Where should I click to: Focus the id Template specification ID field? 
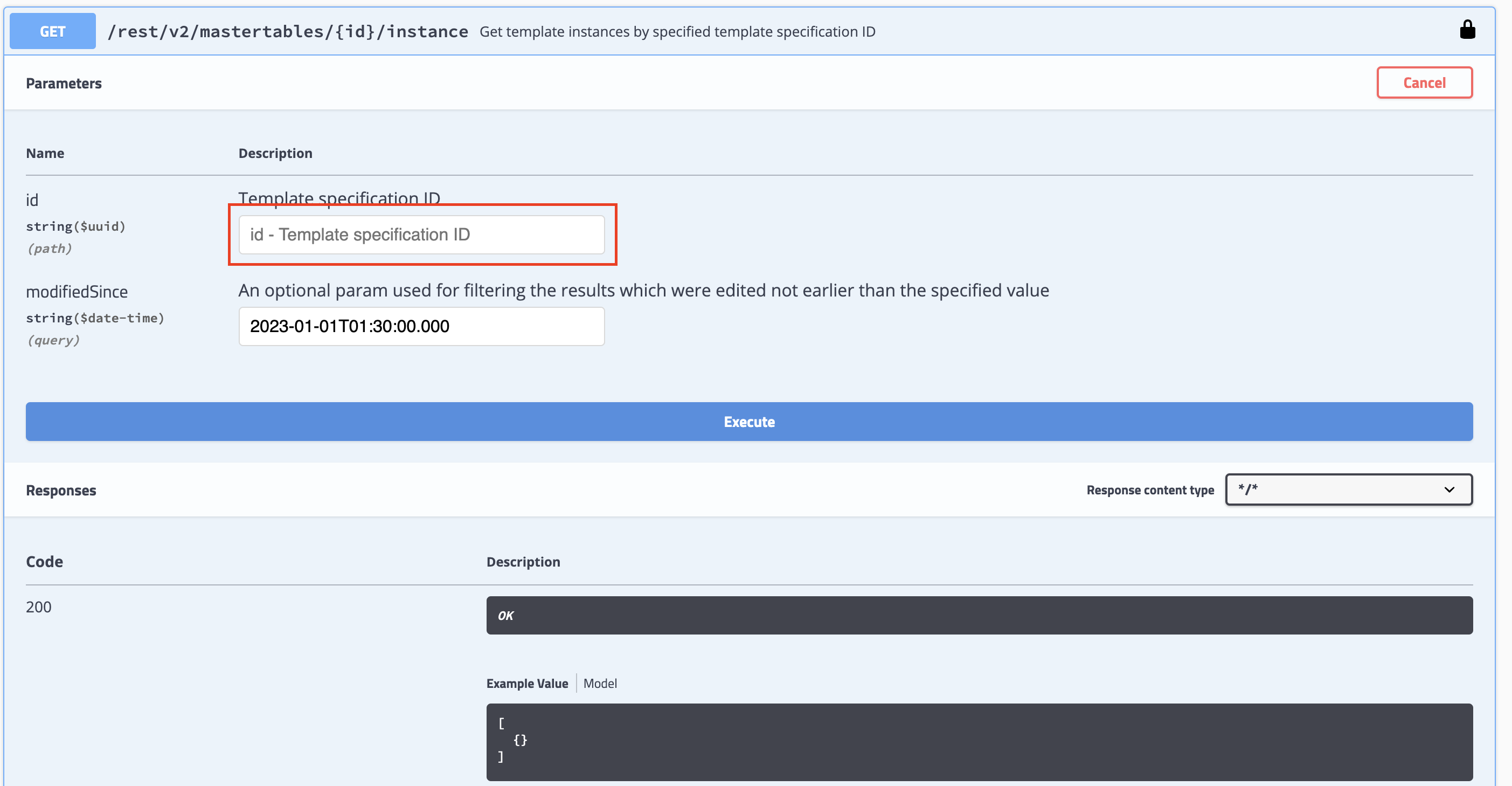tap(421, 235)
